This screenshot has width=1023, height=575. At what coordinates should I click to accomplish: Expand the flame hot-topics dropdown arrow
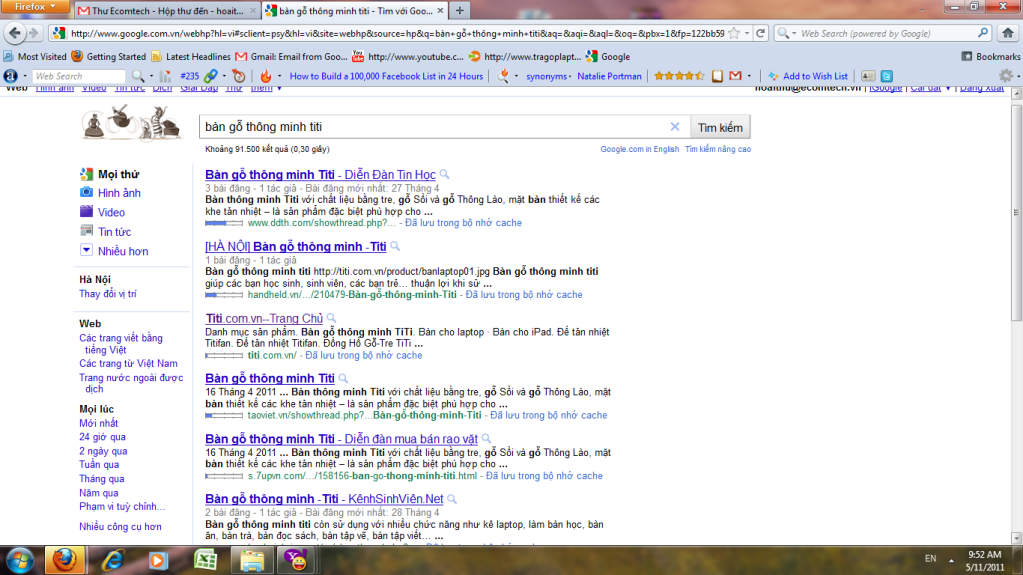point(279,76)
